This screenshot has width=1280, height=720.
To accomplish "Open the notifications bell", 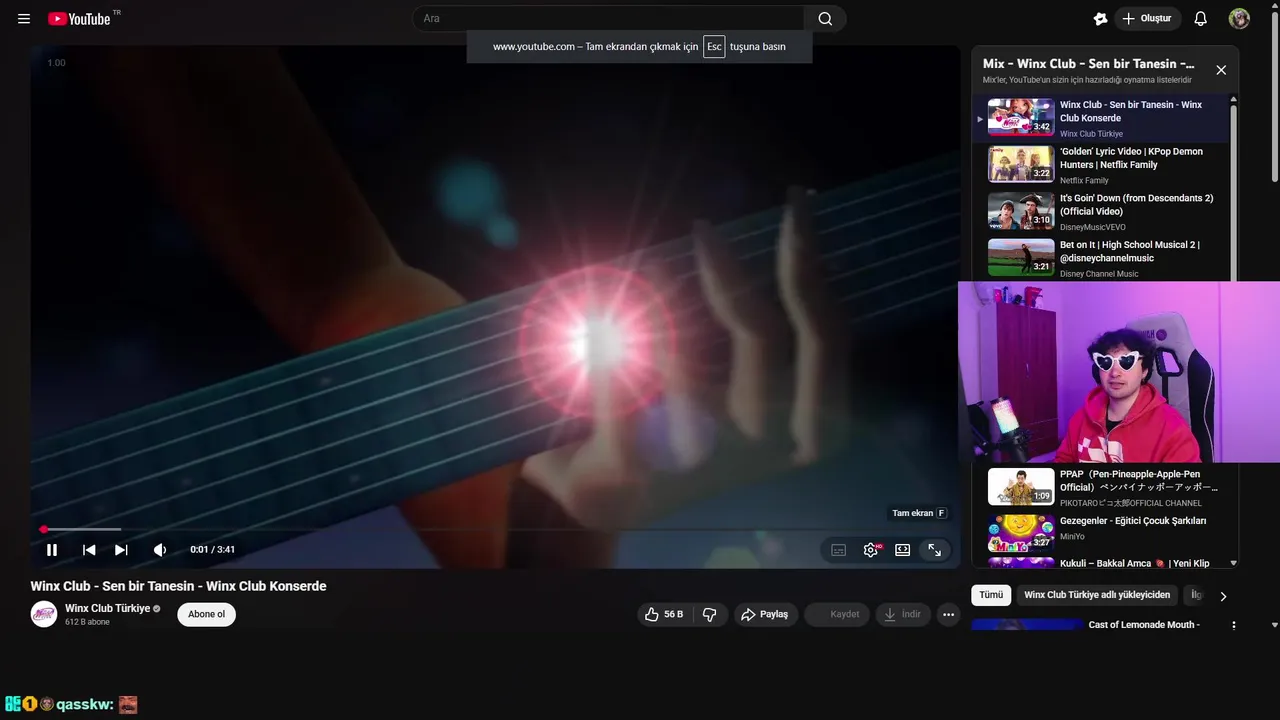I will (x=1201, y=19).
